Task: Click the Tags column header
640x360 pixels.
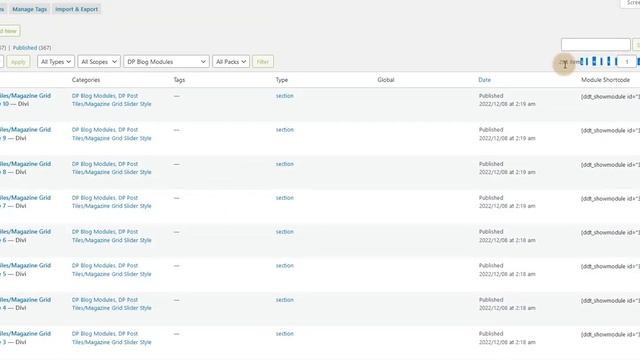Action: click(179, 80)
